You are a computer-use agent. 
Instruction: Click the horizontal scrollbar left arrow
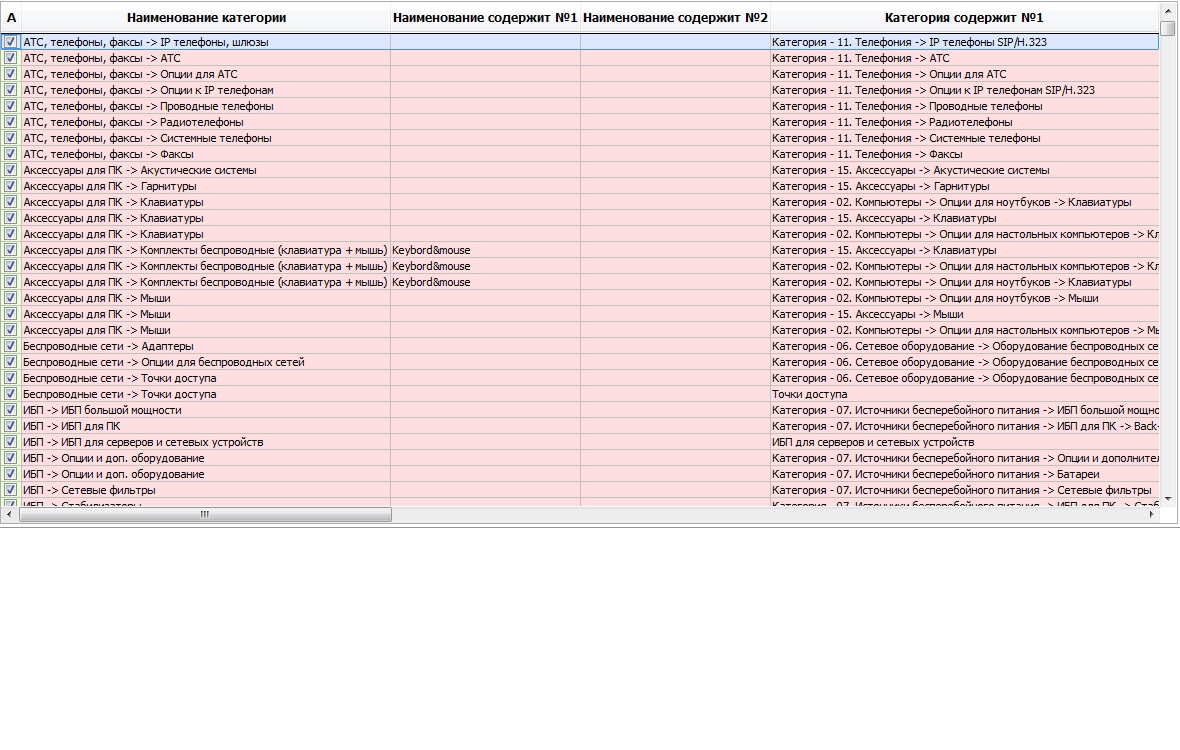coord(9,515)
